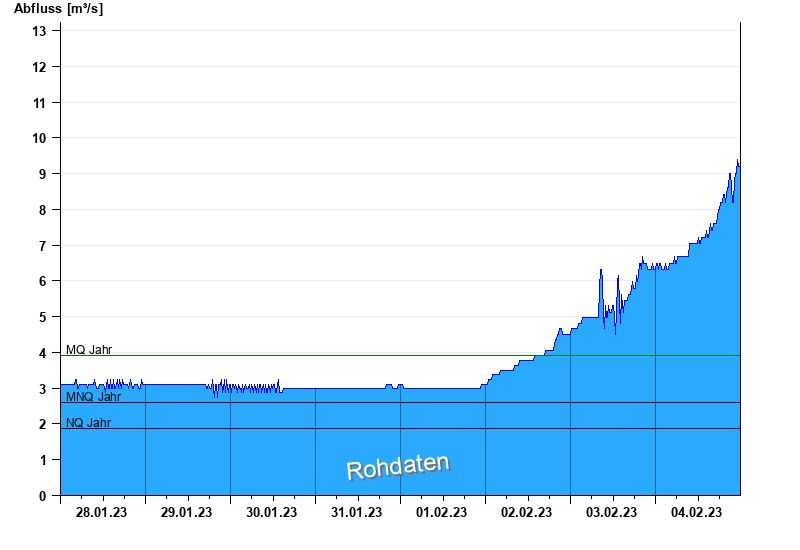The height and width of the screenshot is (550, 800).
Task: Click y-axis value 7
Action: pyautogui.click(x=42, y=245)
